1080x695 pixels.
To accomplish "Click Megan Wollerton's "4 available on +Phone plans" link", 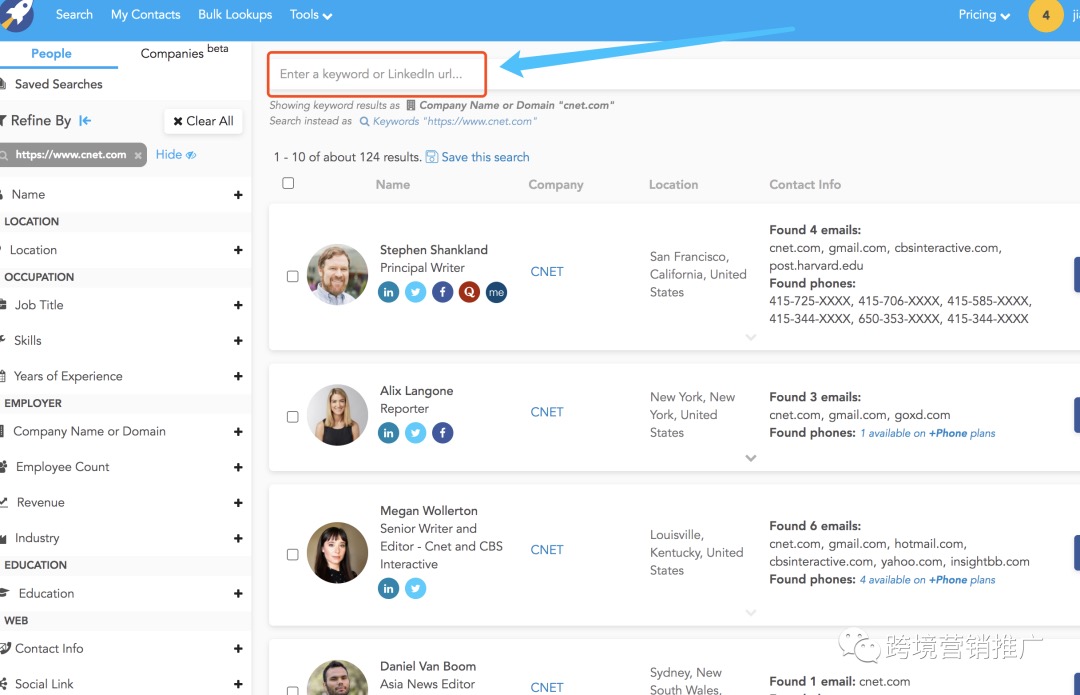I will (x=928, y=580).
